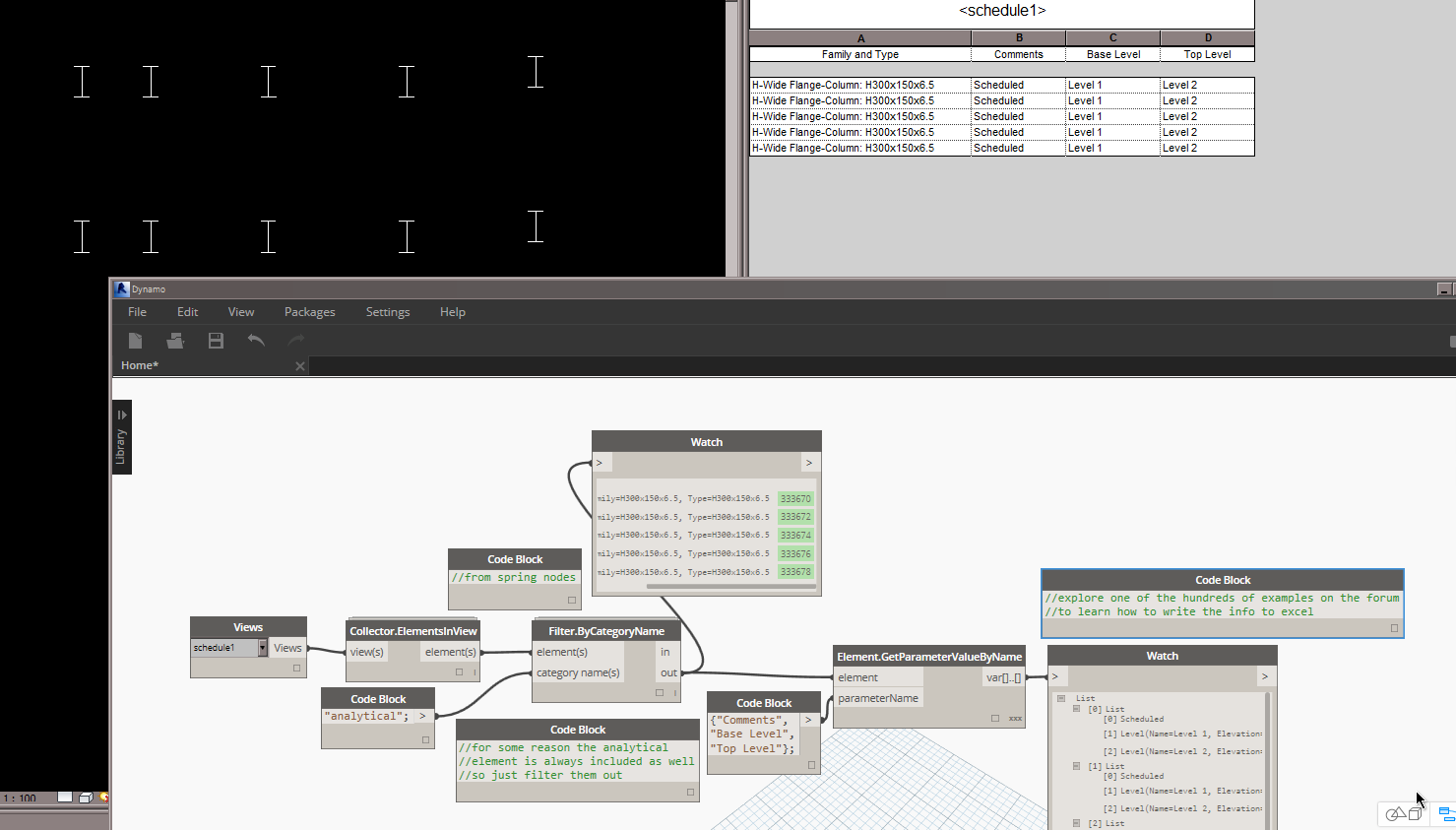The image size is (1456, 830).
Task: Click the Redo arrow in Dynamo toolbar
Action: [296, 341]
